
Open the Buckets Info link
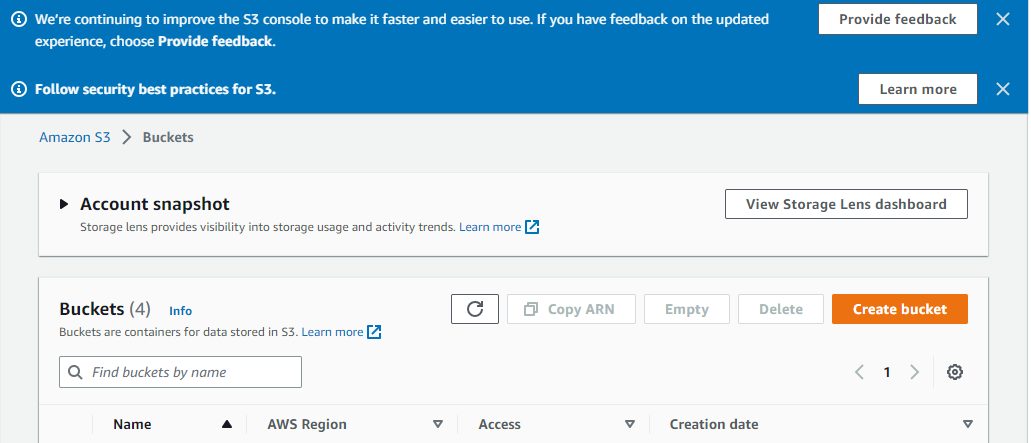[181, 311]
